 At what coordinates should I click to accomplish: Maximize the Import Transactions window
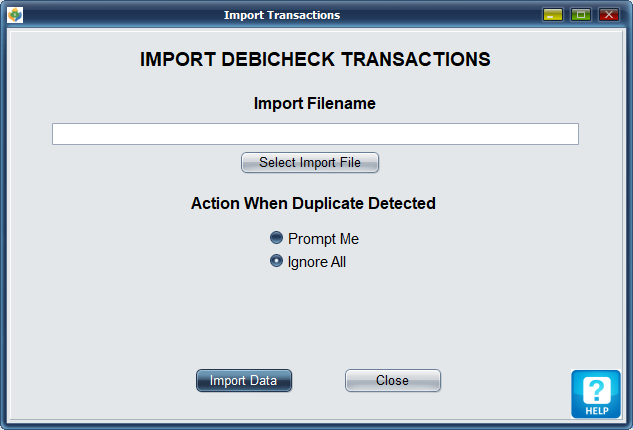click(x=580, y=15)
